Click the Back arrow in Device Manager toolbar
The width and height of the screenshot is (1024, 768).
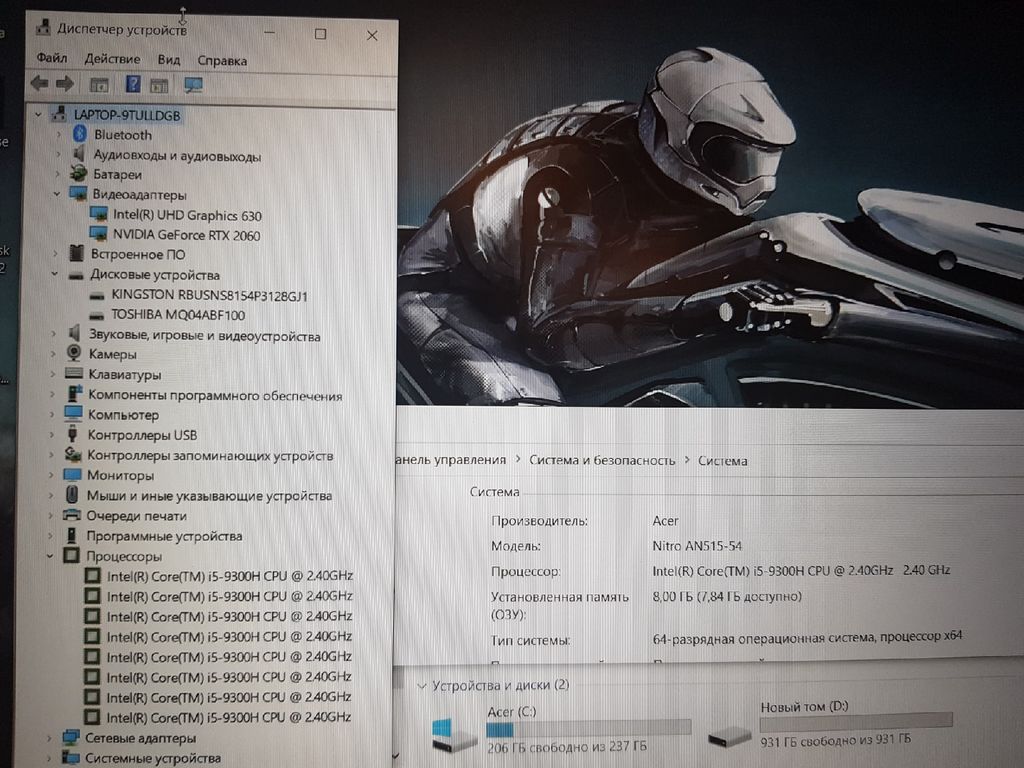click(39, 84)
